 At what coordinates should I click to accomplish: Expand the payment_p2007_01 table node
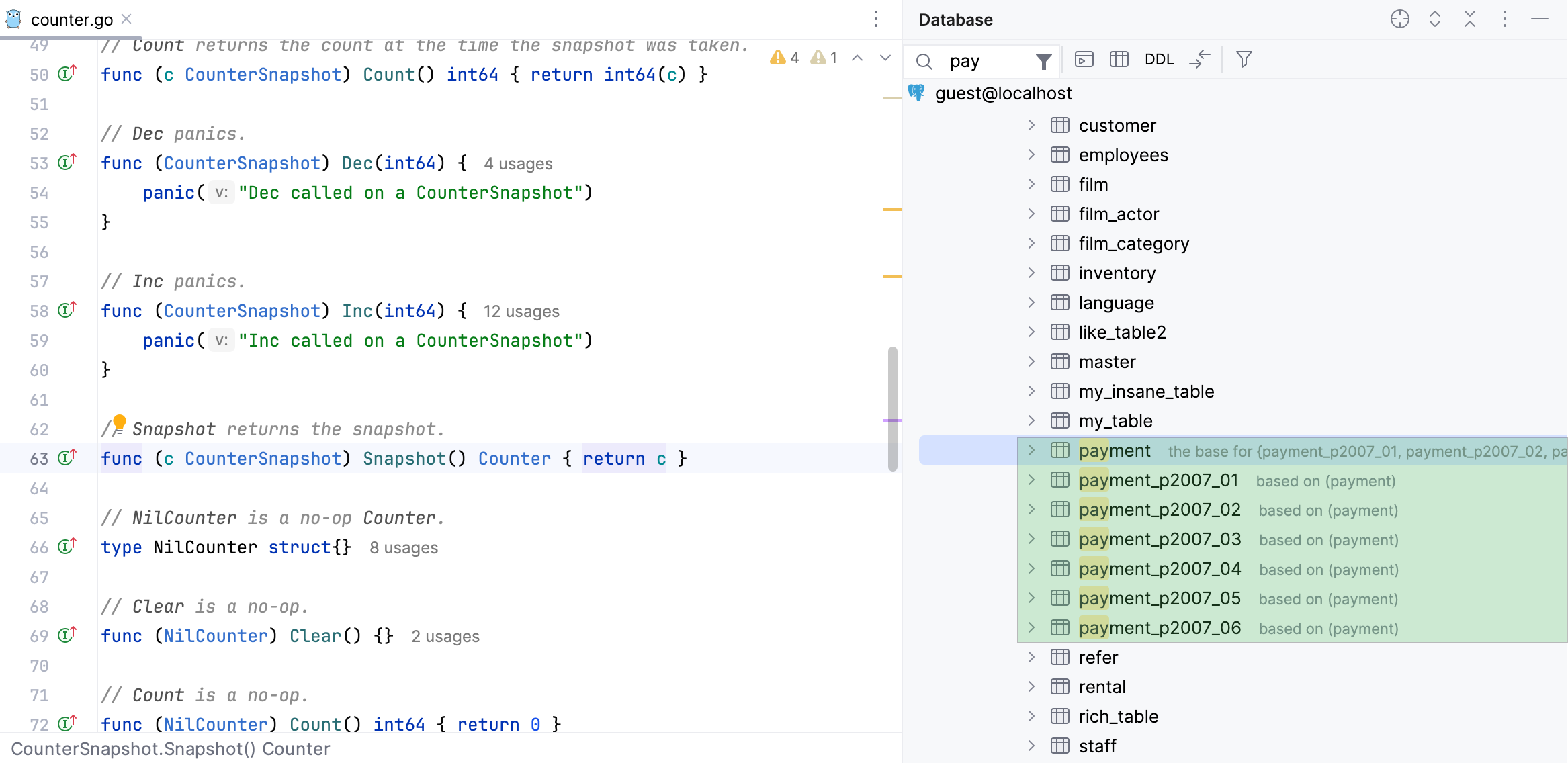click(x=1031, y=480)
